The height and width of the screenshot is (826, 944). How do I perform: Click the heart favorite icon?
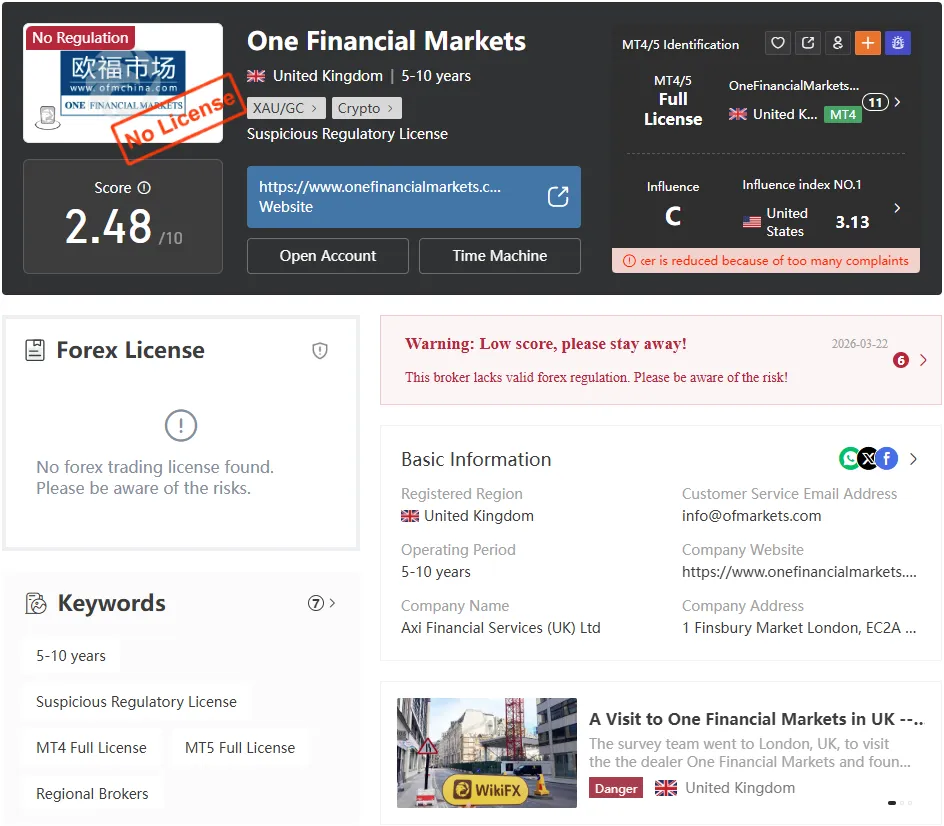(x=778, y=43)
